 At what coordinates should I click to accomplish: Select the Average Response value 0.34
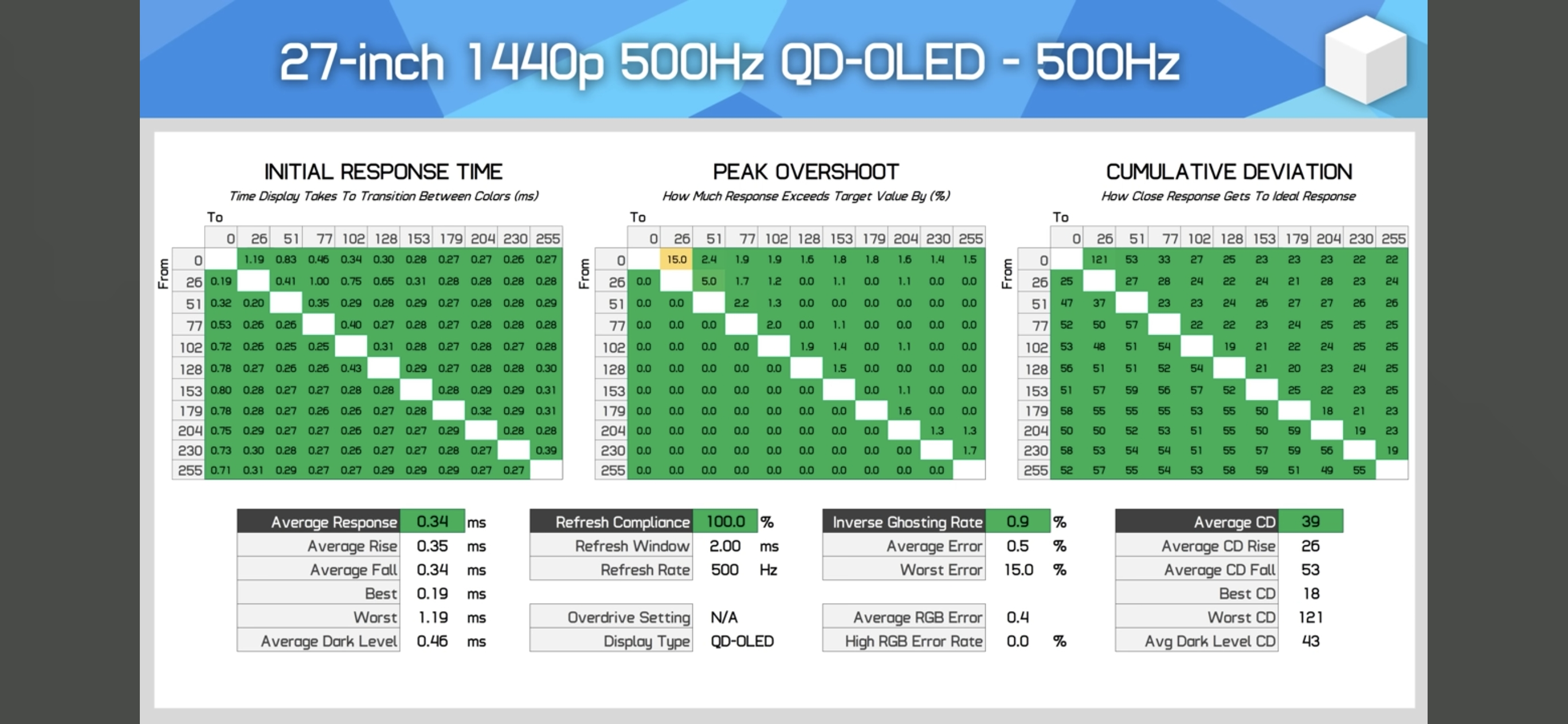[x=432, y=521]
